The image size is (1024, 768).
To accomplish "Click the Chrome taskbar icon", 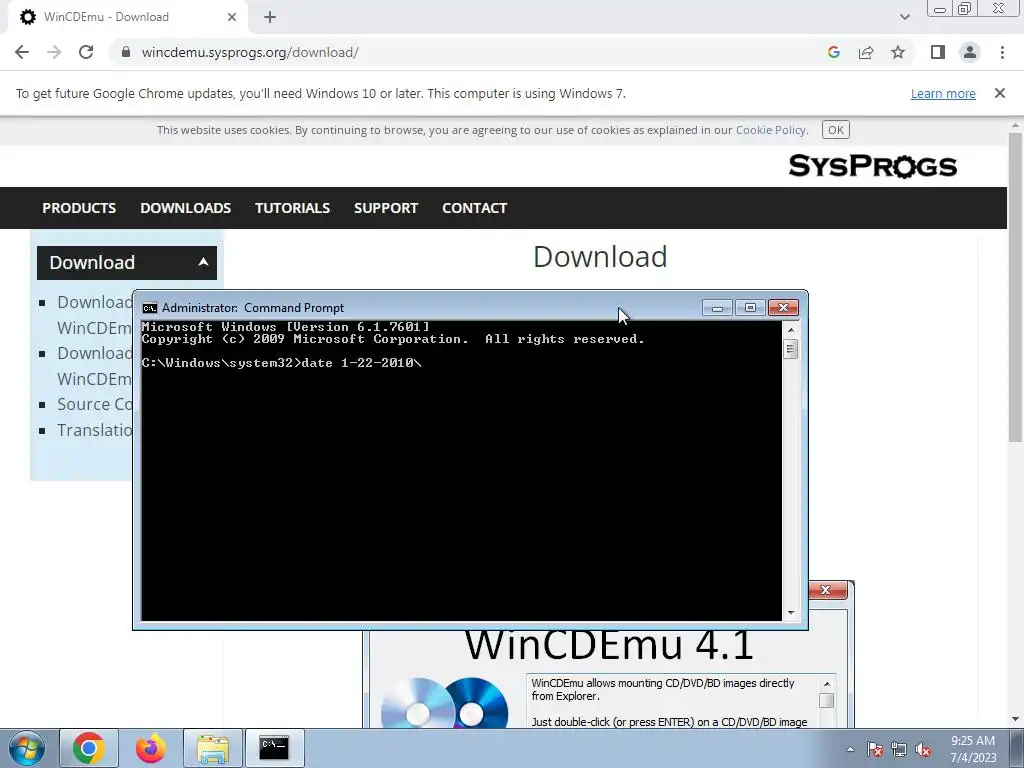I will pos(89,748).
